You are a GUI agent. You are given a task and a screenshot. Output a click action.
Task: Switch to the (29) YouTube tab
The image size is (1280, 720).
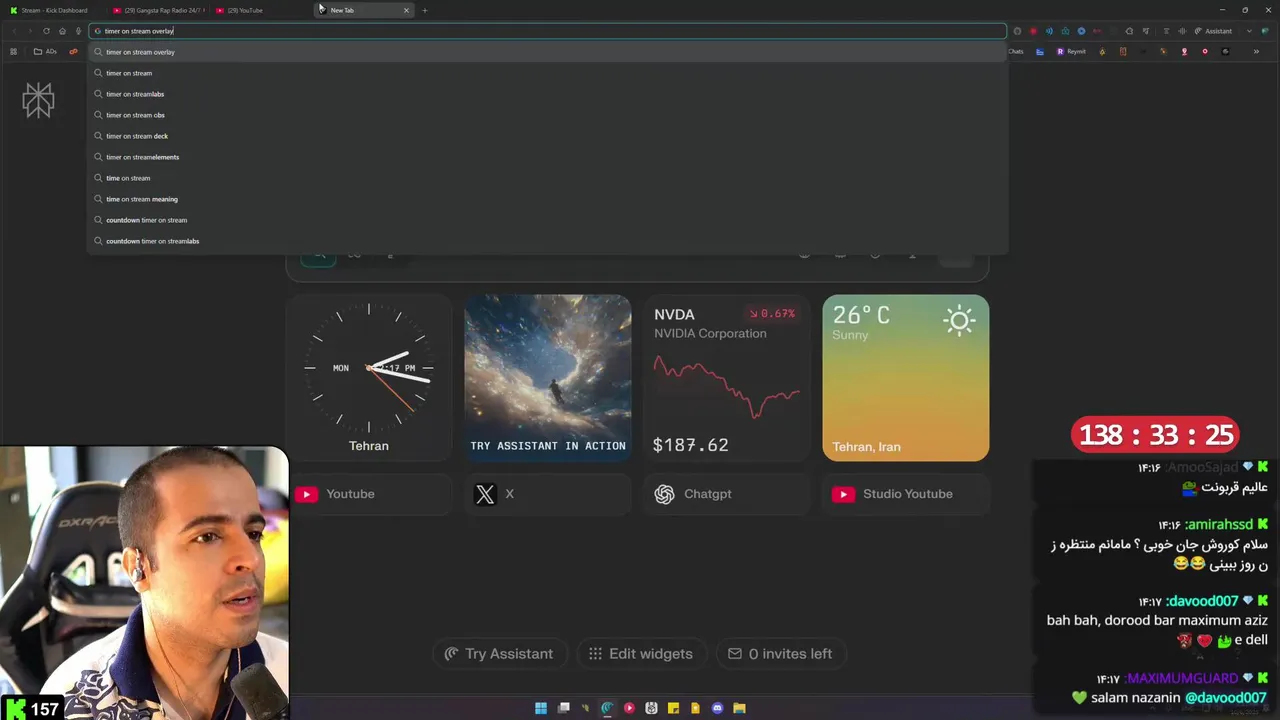[x=262, y=10]
